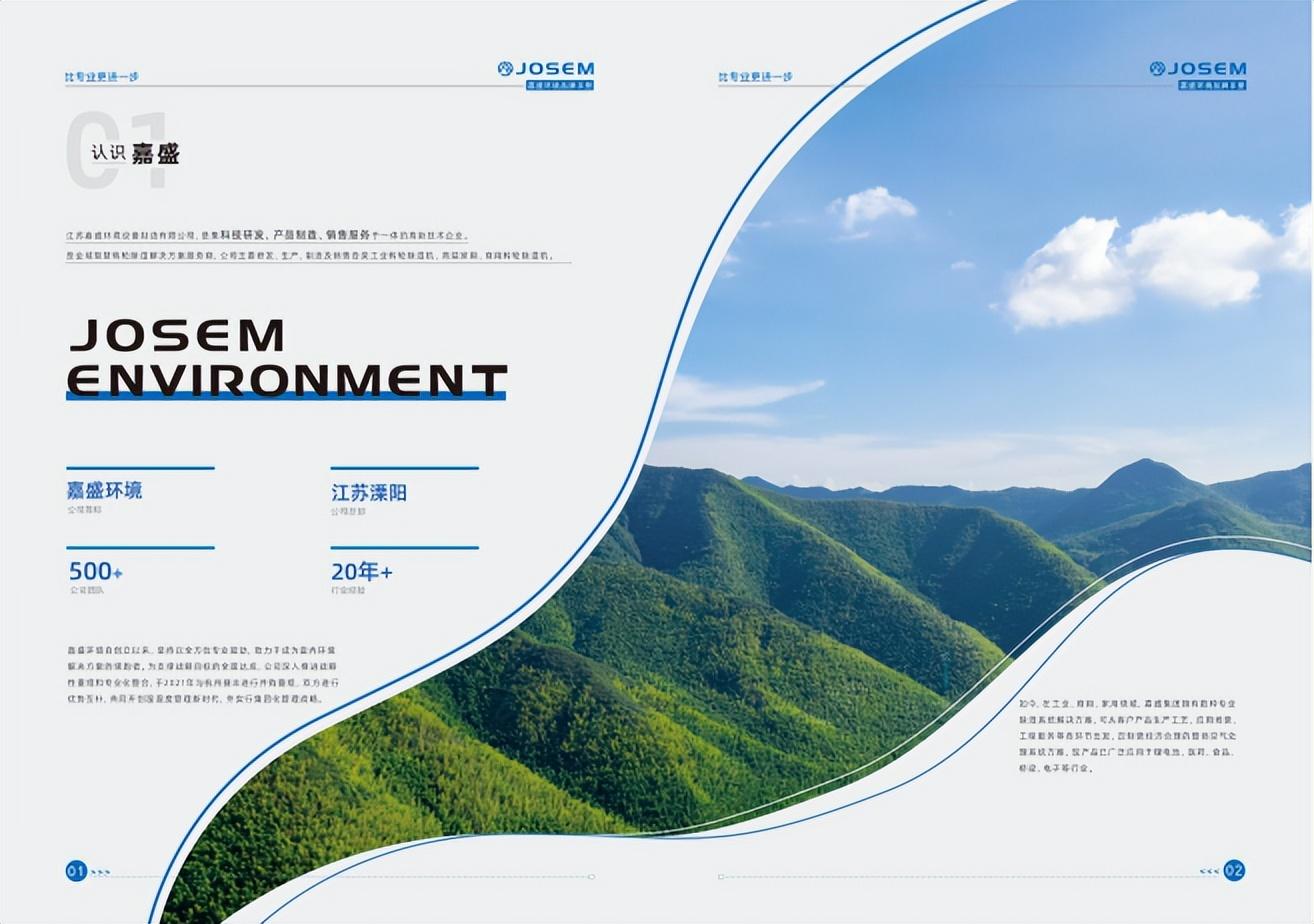This screenshot has height=924, width=1314.
Task: Click the blue 01 page number badge
Action: (x=77, y=871)
